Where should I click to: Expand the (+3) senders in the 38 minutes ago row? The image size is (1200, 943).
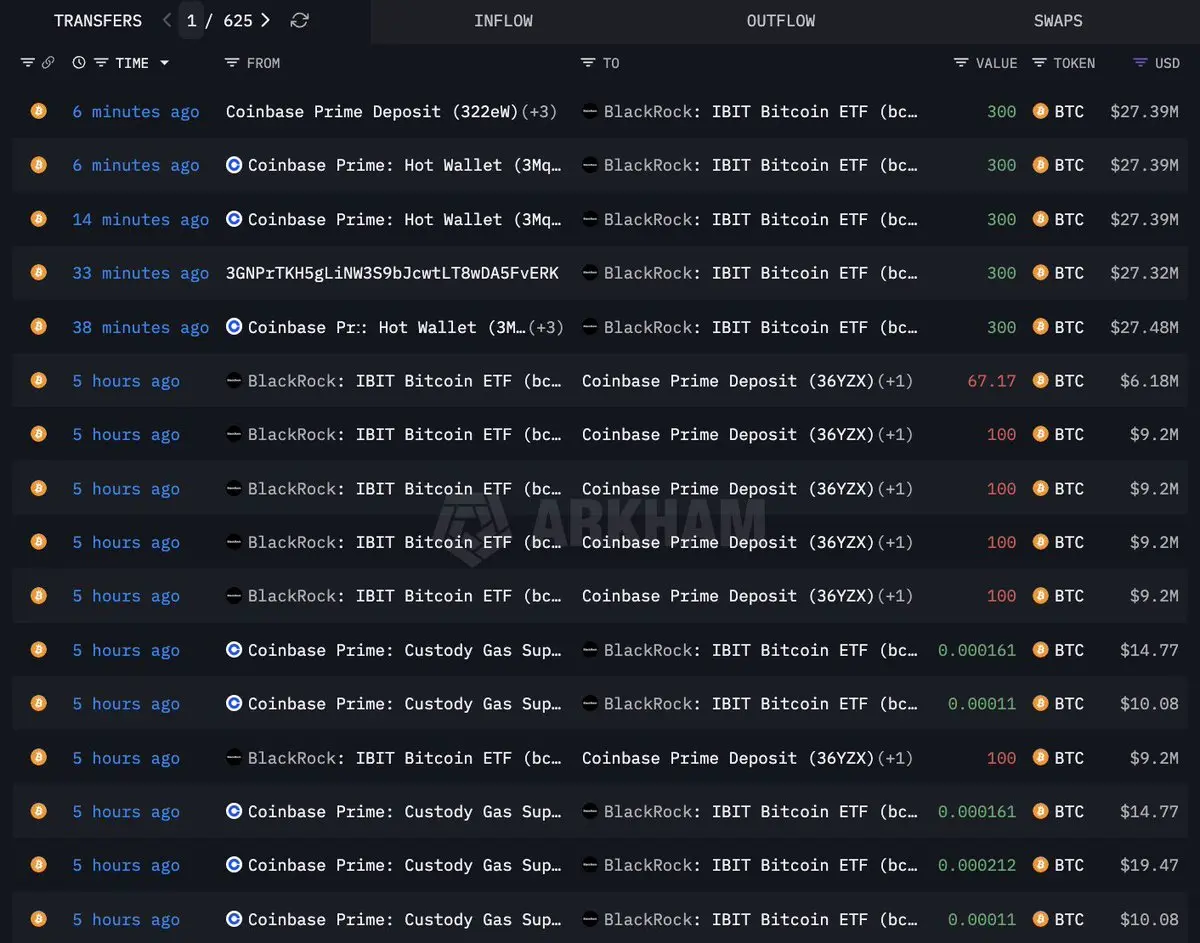[x=545, y=327]
